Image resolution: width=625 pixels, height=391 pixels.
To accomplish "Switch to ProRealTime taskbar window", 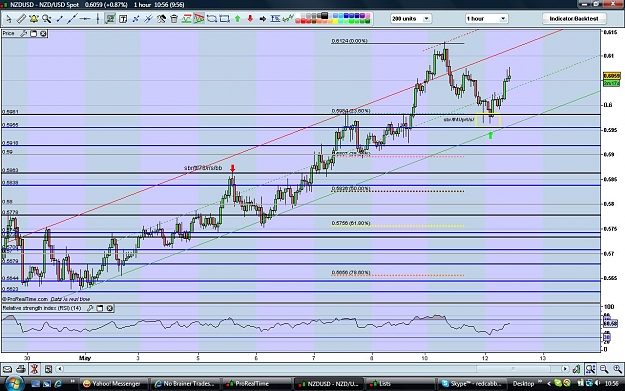I will (257, 384).
